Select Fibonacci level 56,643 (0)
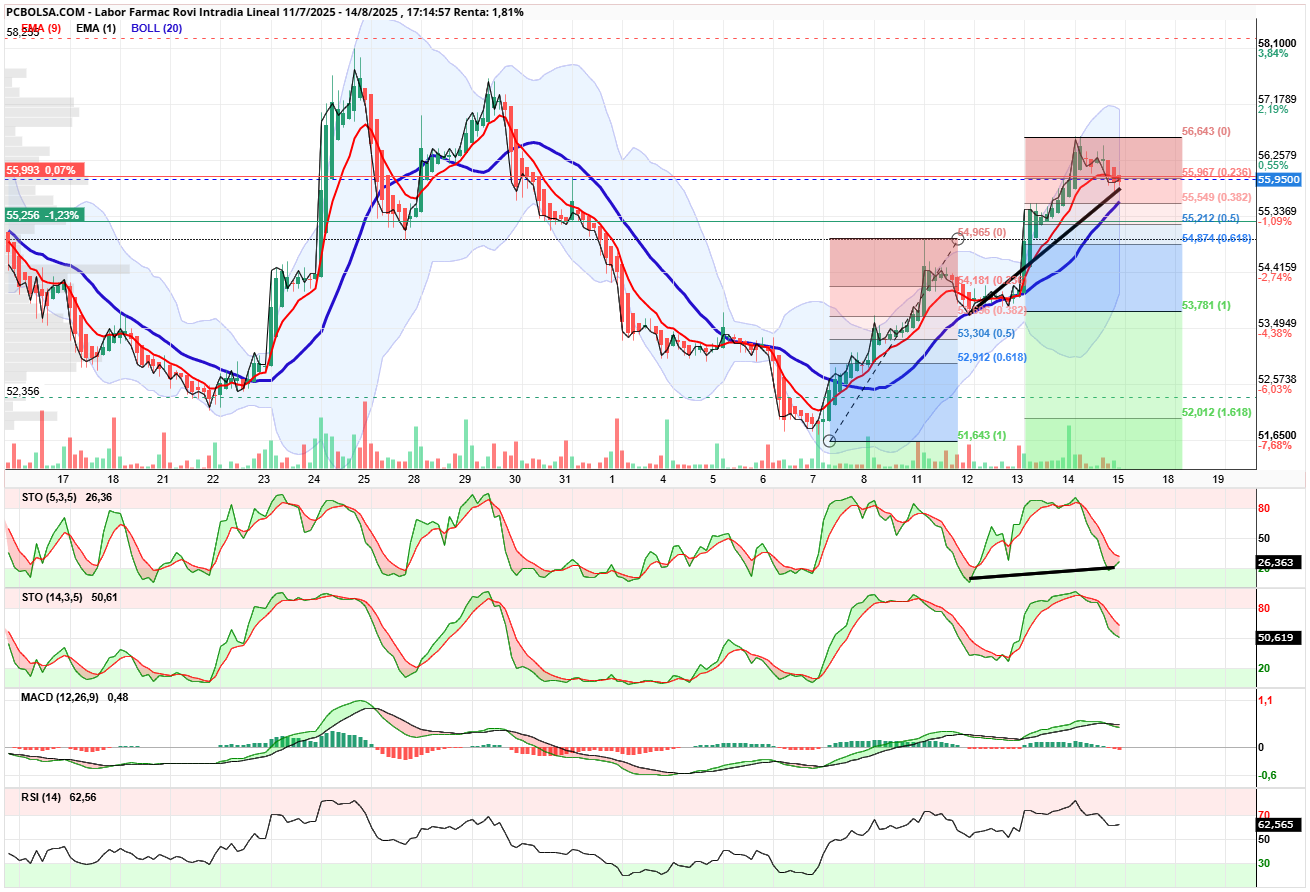 (x=1206, y=131)
